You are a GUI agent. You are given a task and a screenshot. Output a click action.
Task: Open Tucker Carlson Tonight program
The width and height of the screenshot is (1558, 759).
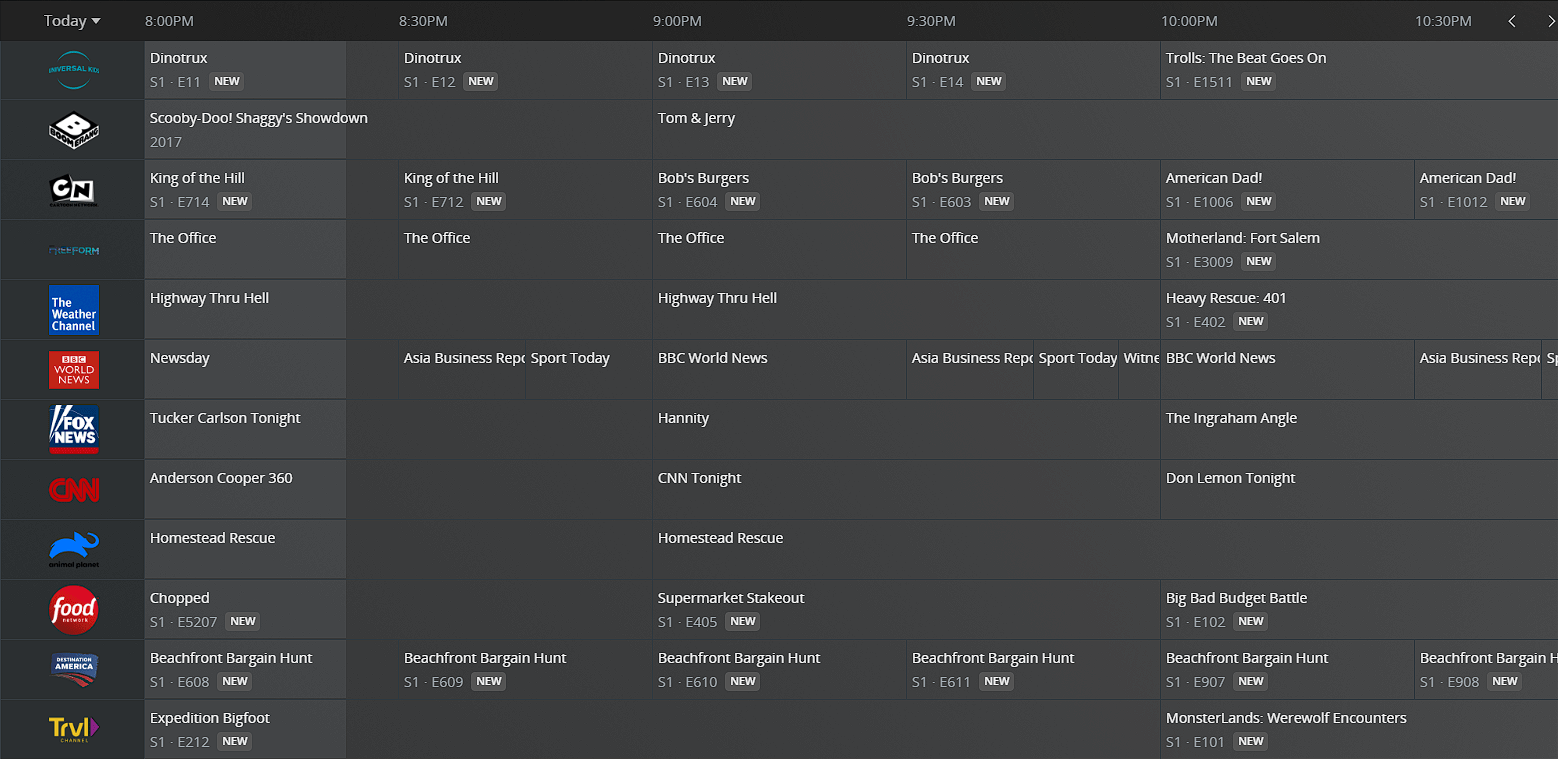(225, 419)
